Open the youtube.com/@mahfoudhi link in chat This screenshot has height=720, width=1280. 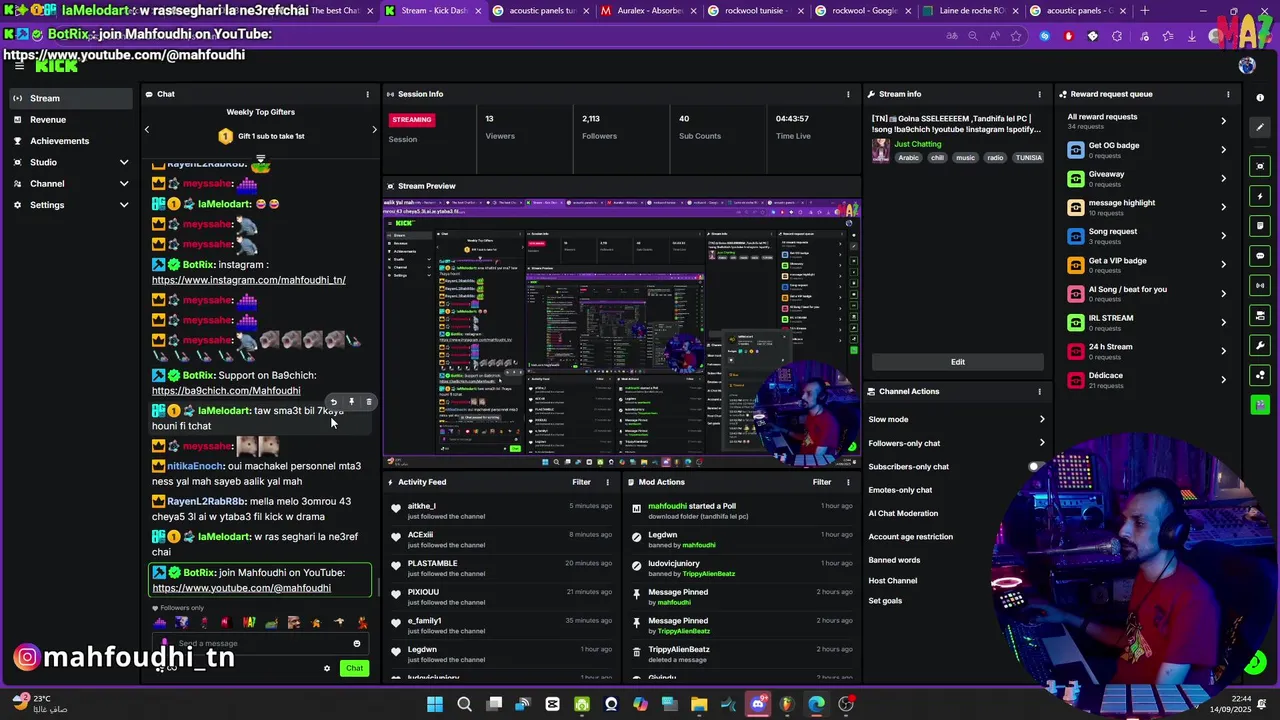241,588
